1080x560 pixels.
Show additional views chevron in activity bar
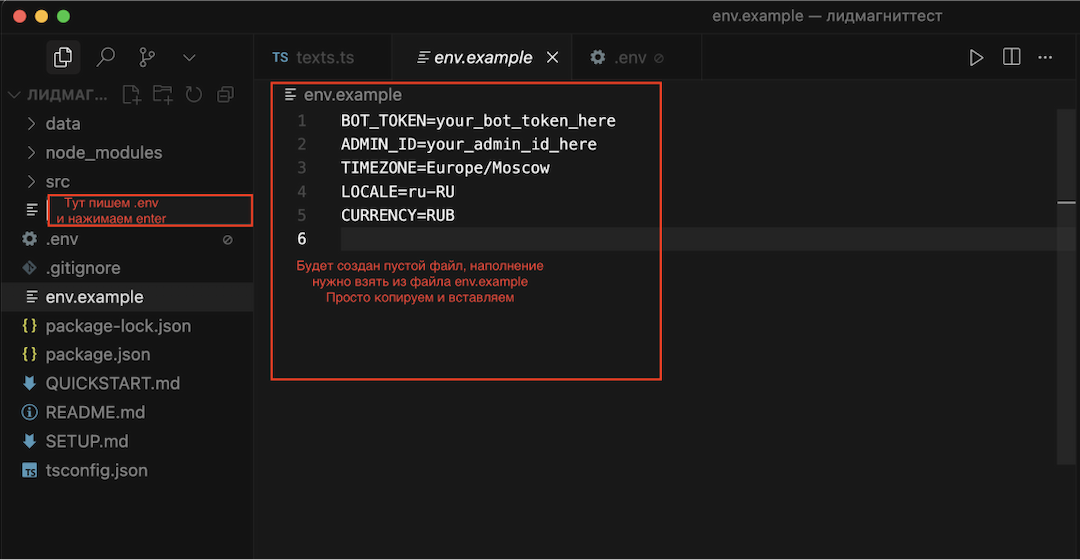point(189,58)
